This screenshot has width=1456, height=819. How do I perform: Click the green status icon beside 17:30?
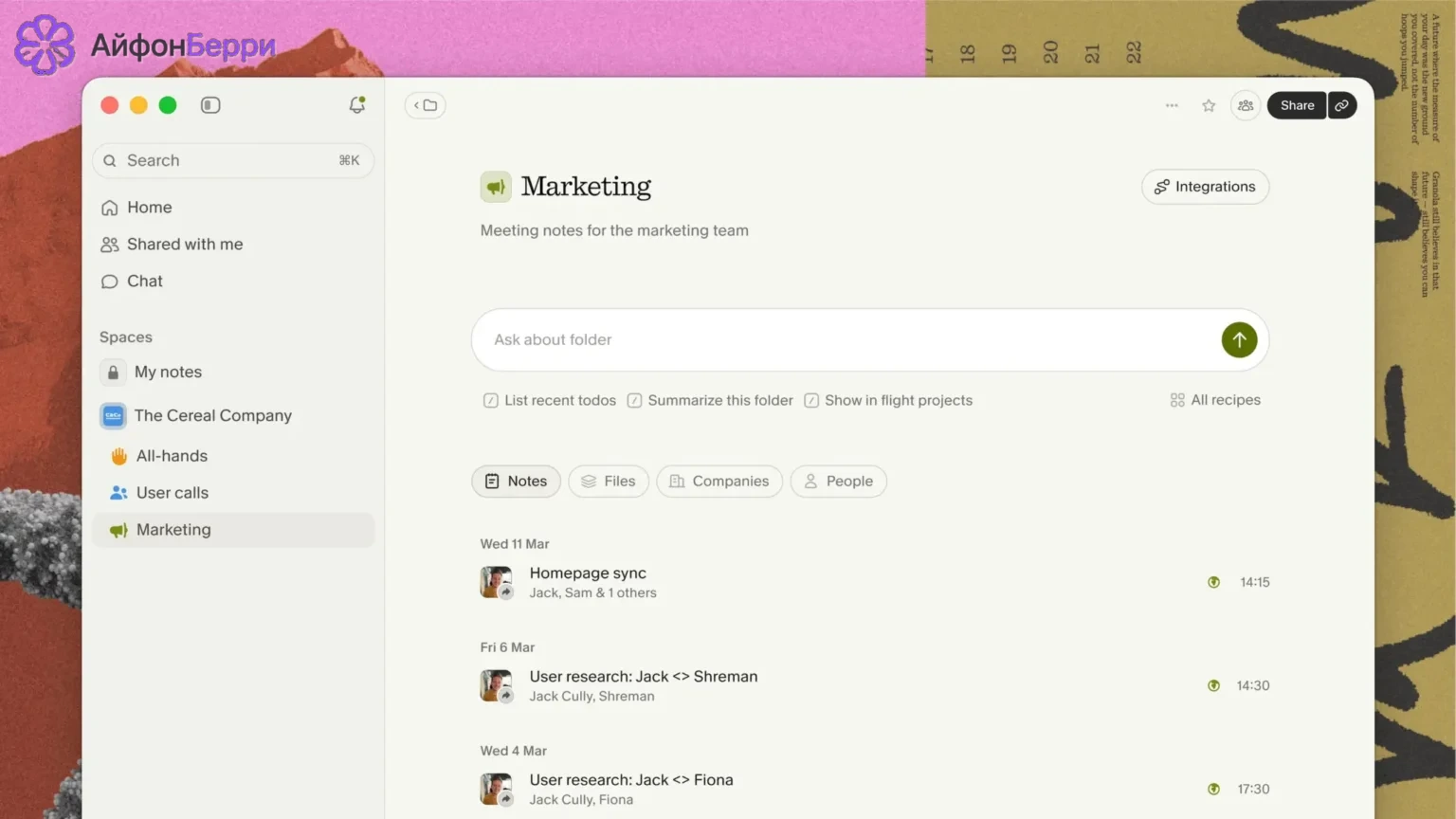tap(1213, 789)
